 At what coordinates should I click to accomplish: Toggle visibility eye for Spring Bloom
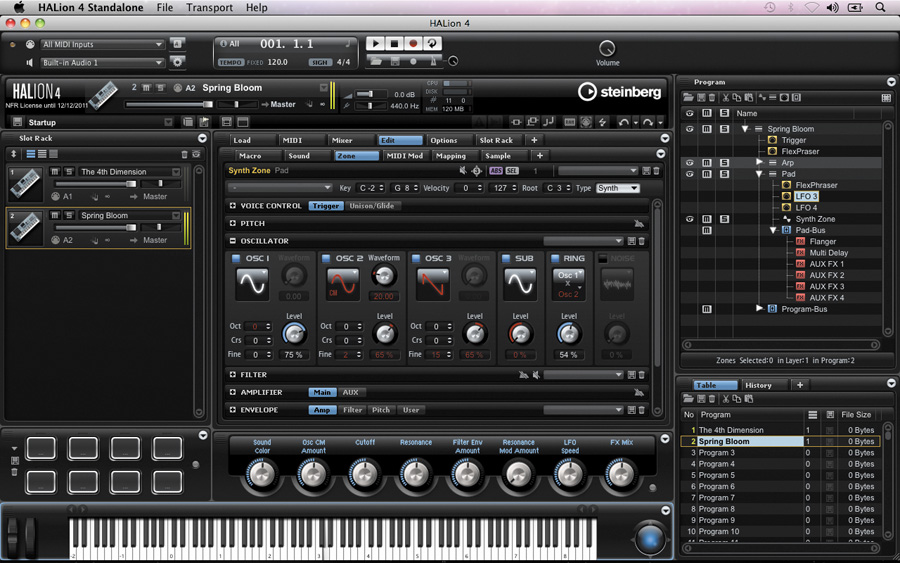tap(689, 129)
